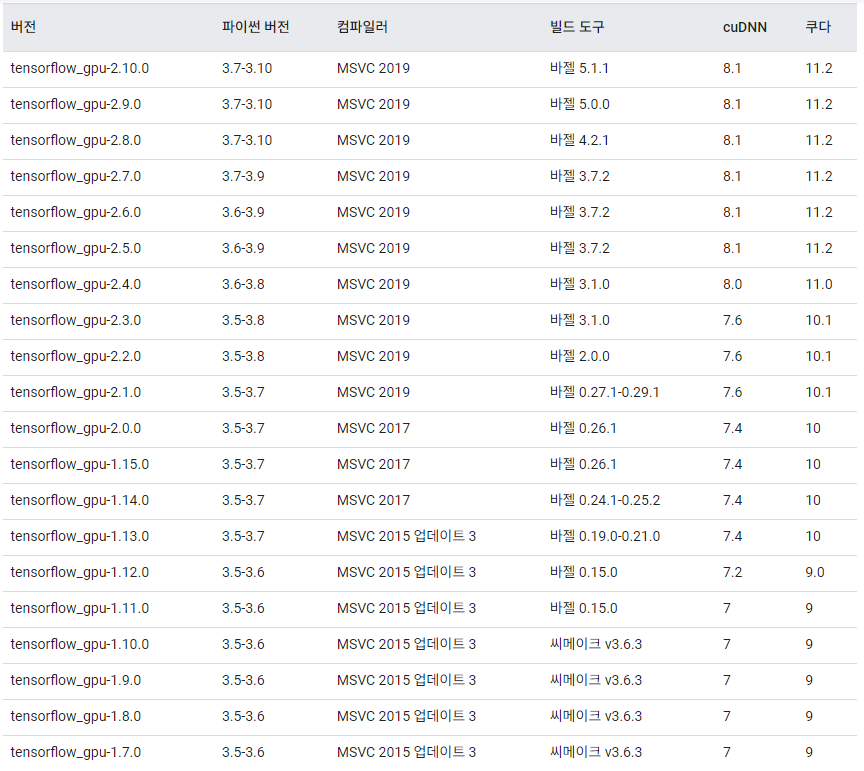864x771 pixels.
Task: Select the tensorflow_gpu-2.2.0 cell
Action: 76,357
